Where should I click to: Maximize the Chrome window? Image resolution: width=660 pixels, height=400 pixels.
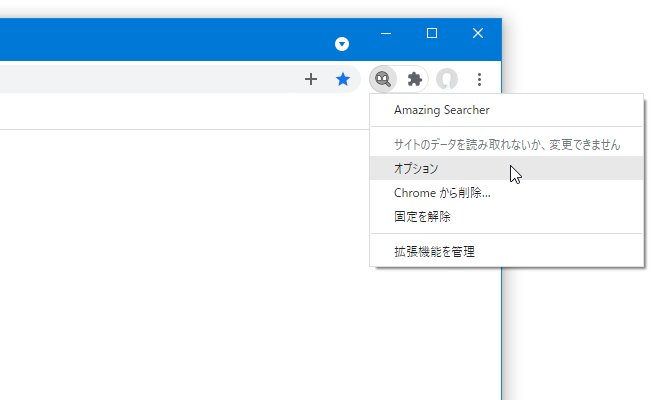tap(432, 33)
